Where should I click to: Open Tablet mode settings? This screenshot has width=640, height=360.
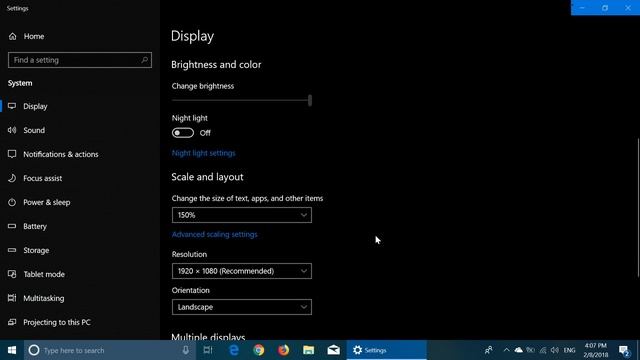click(x=44, y=274)
